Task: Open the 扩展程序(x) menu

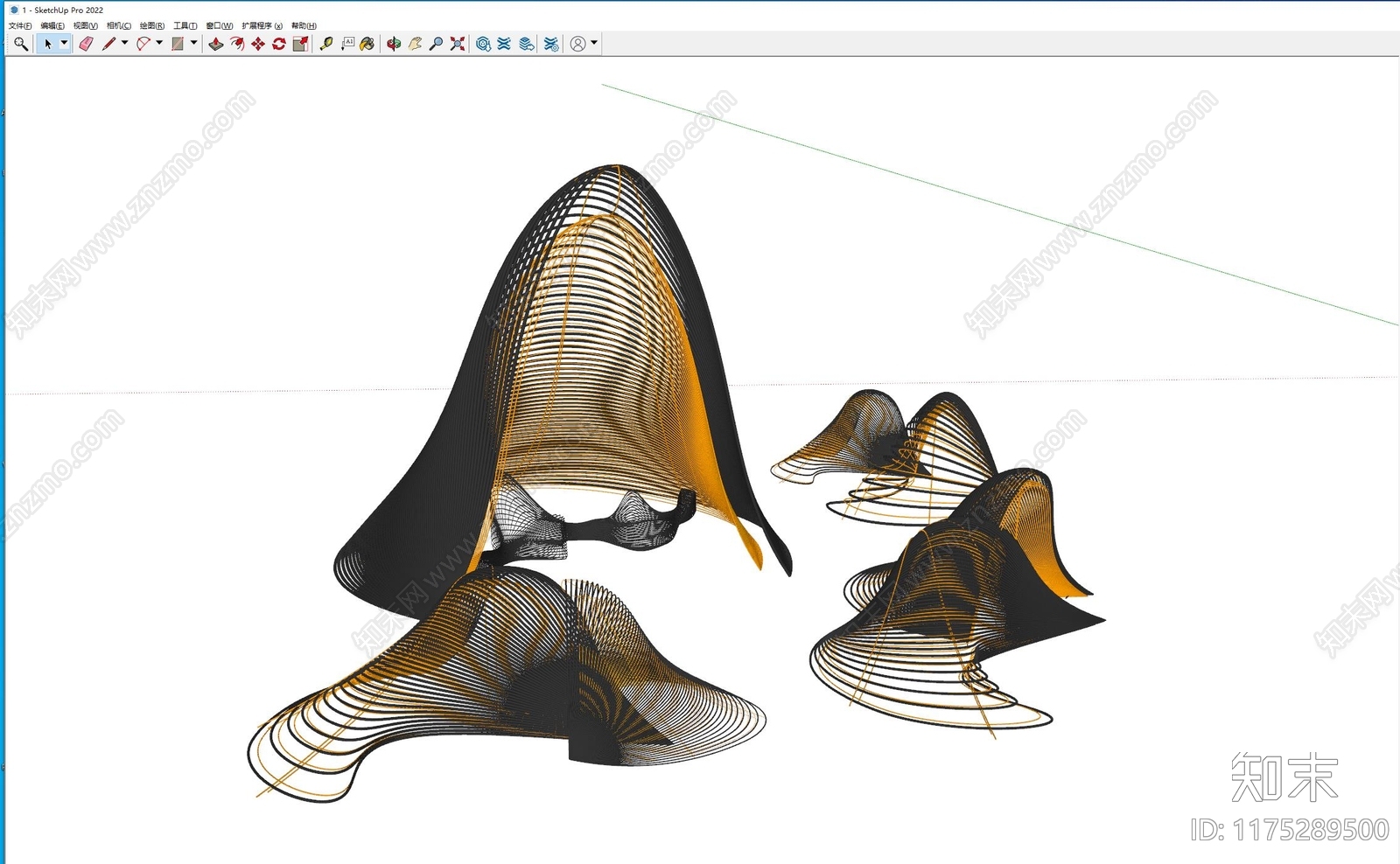Action: point(262,25)
